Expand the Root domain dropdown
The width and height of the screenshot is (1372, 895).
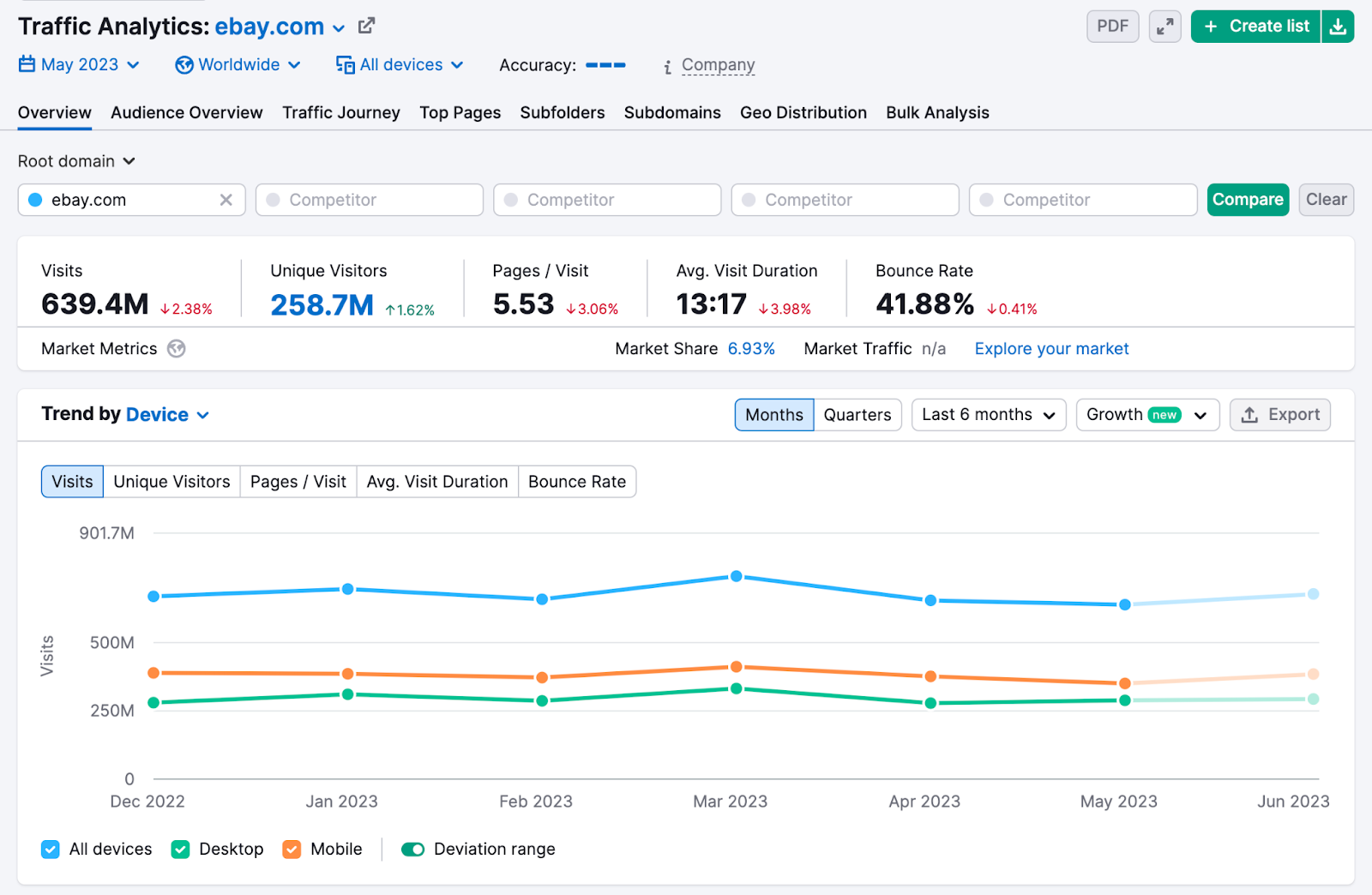tap(76, 161)
